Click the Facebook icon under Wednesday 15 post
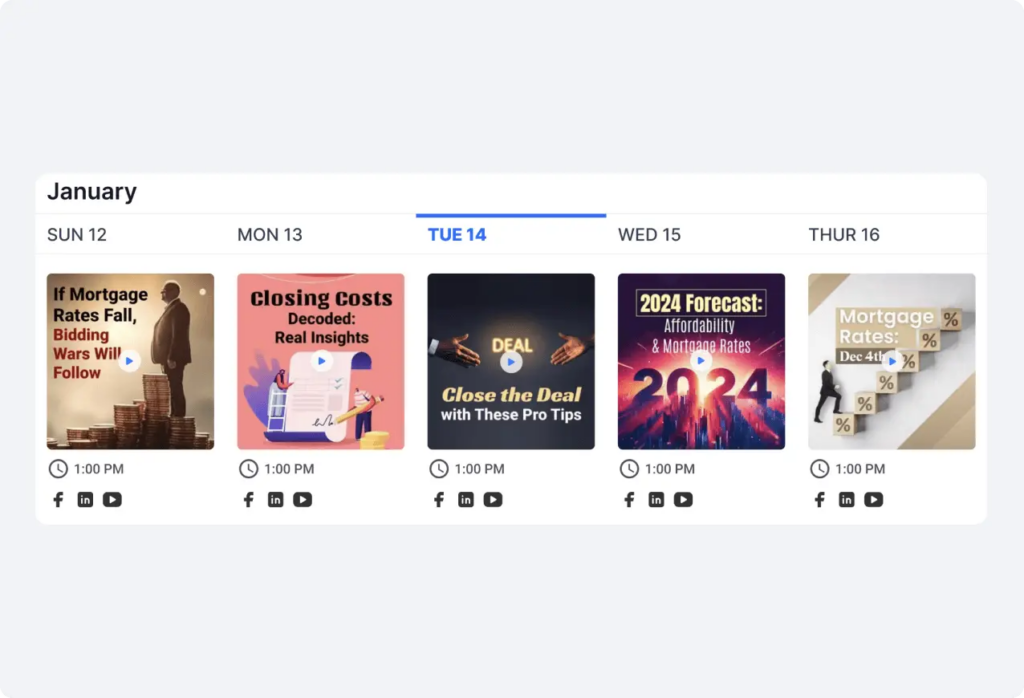The height and width of the screenshot is (698, 1024). click(629, 500)
